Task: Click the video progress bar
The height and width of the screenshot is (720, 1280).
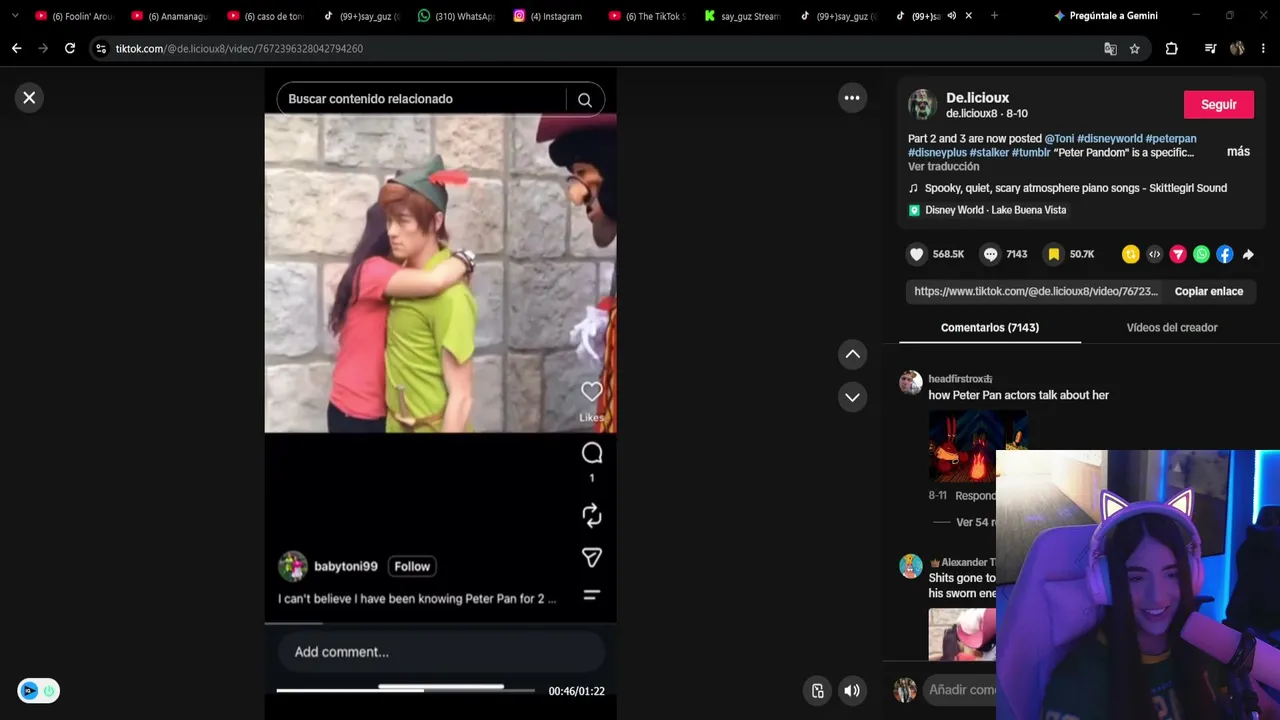Action: point(405,690)
